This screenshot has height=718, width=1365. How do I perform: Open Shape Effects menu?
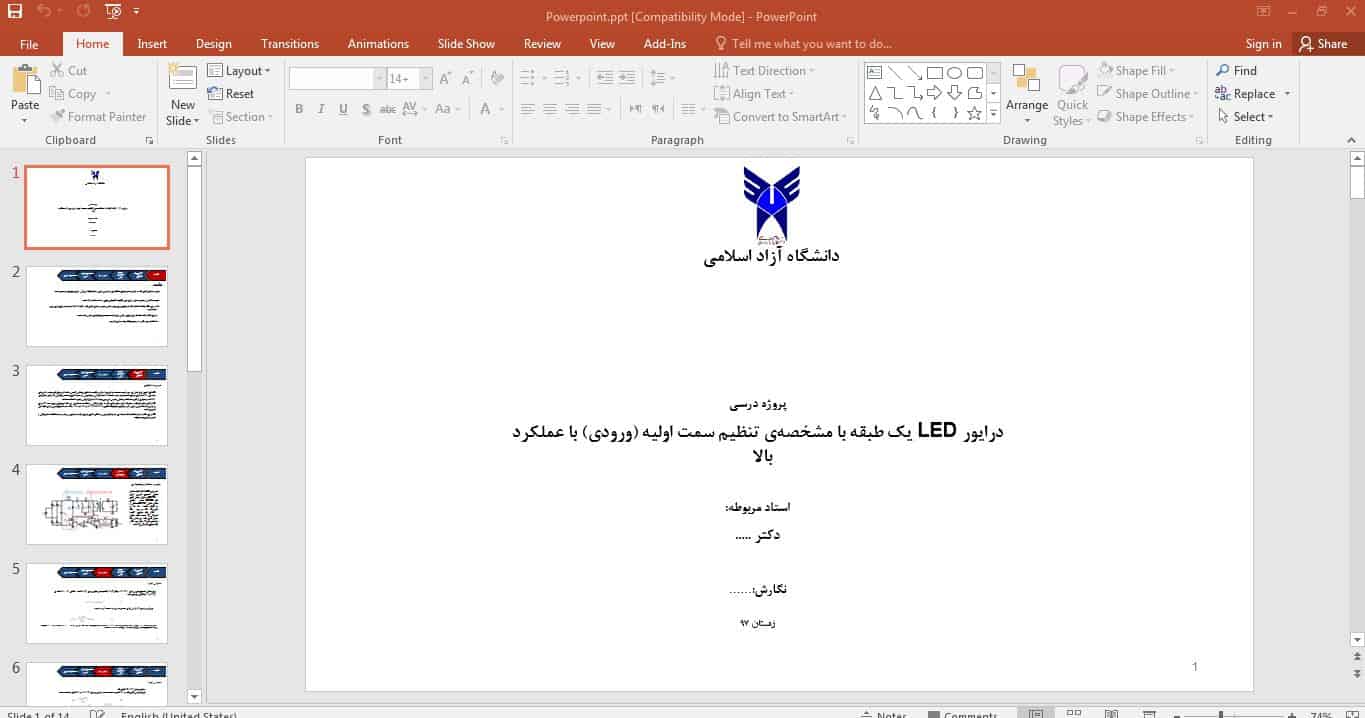[x=1146, y=117]
